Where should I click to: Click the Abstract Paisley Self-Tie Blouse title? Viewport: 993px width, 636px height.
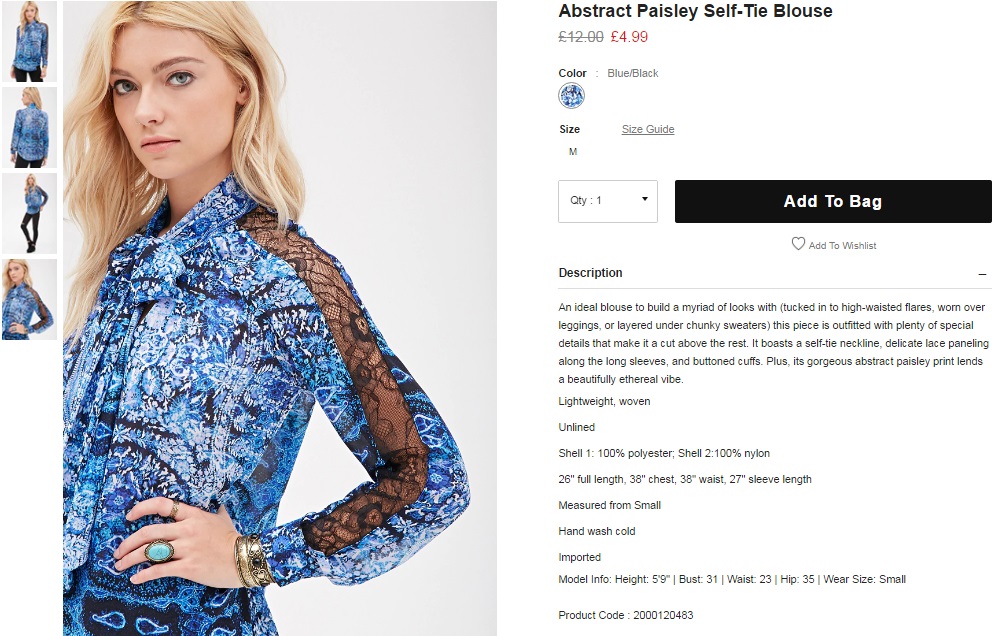(x=695, y=11)
